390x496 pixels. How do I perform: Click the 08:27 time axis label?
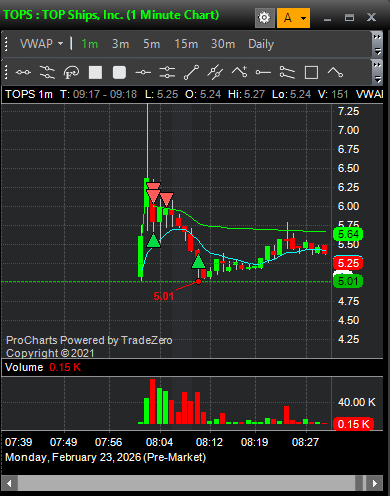click(305, 442)
